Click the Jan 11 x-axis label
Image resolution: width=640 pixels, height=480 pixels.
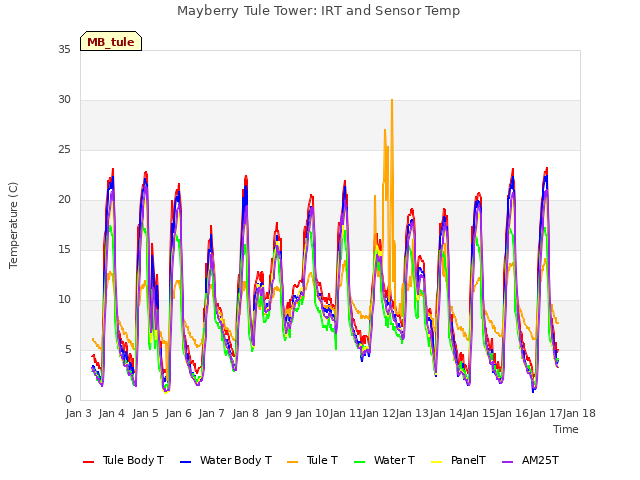coord(346,413)
